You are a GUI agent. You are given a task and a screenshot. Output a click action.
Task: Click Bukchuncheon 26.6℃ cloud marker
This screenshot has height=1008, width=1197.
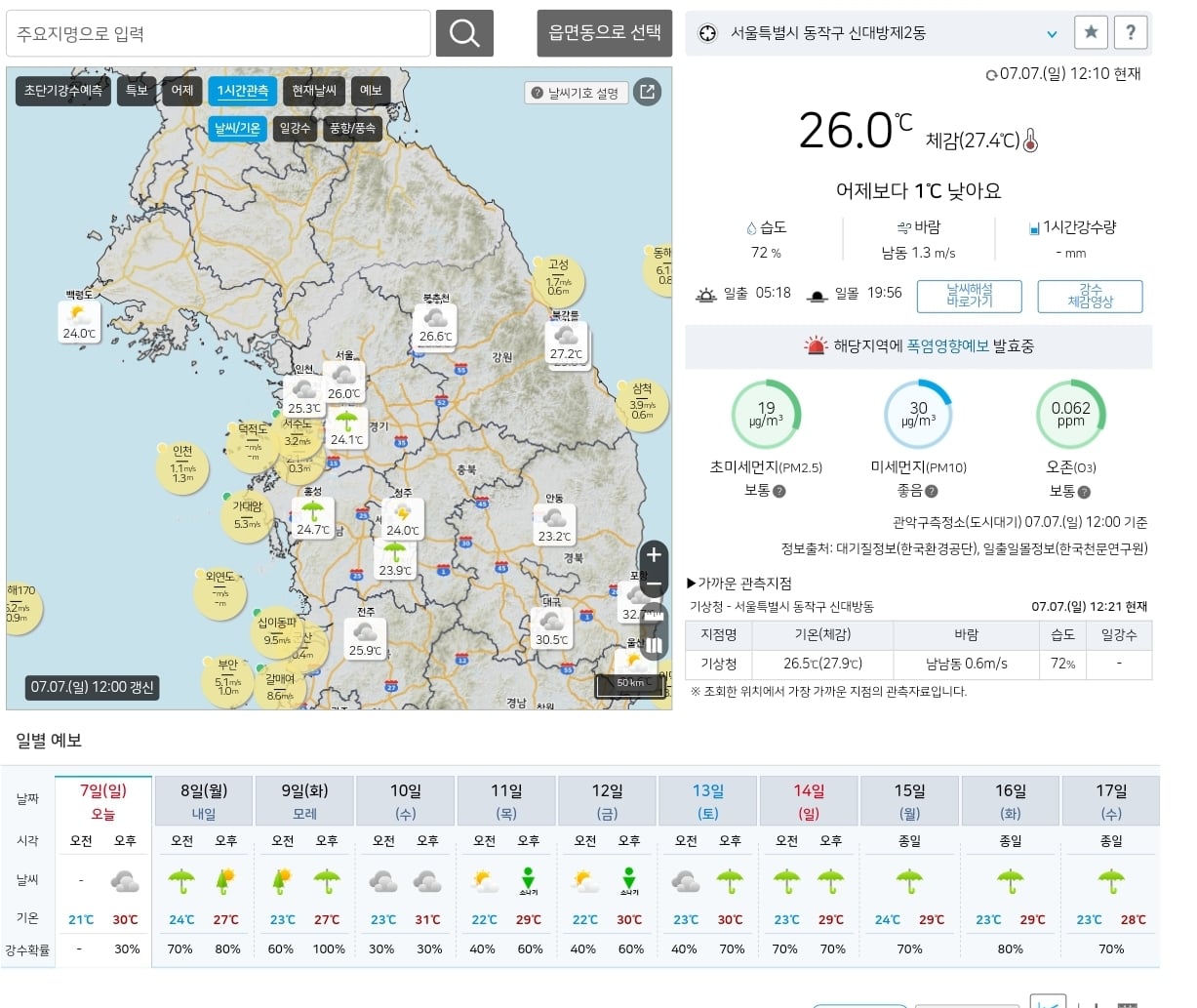point(435,325)
